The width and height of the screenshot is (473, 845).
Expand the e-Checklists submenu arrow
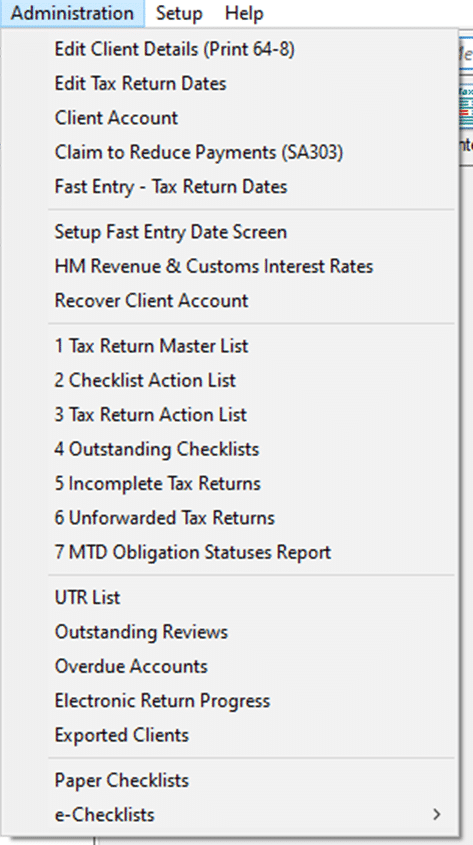(437, 815)
